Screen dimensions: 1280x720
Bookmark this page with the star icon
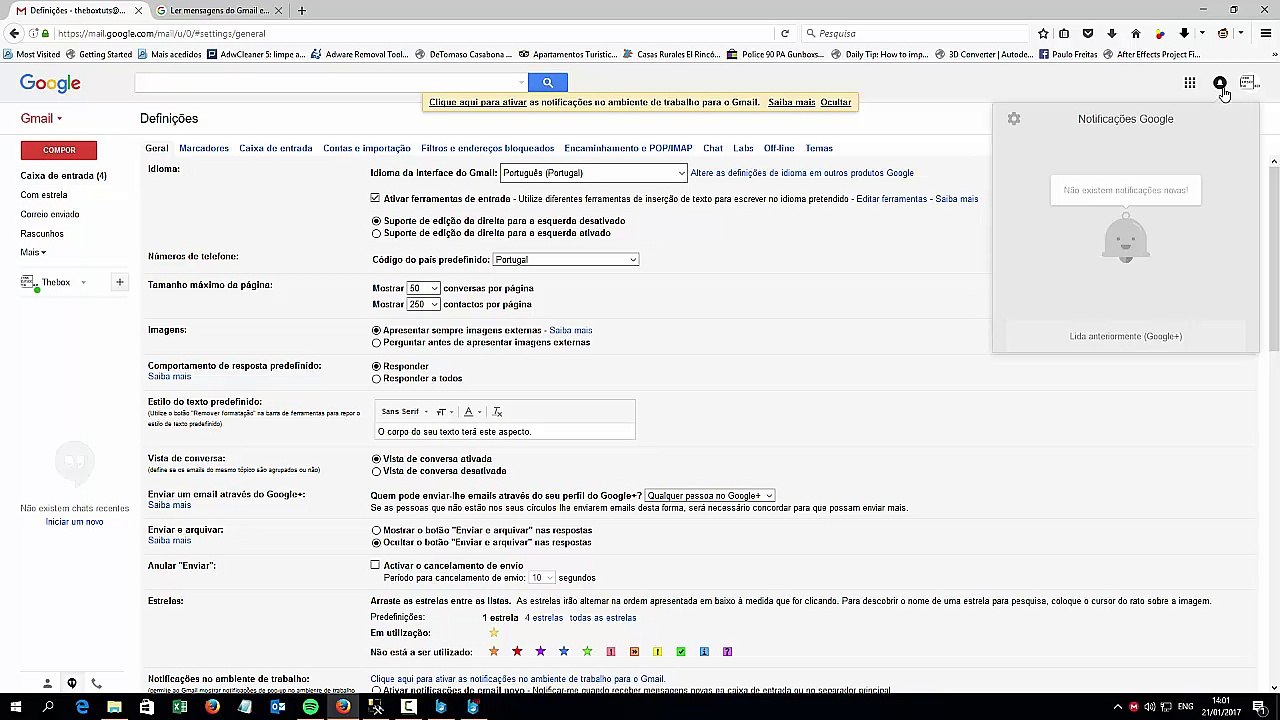point(1043,33)
